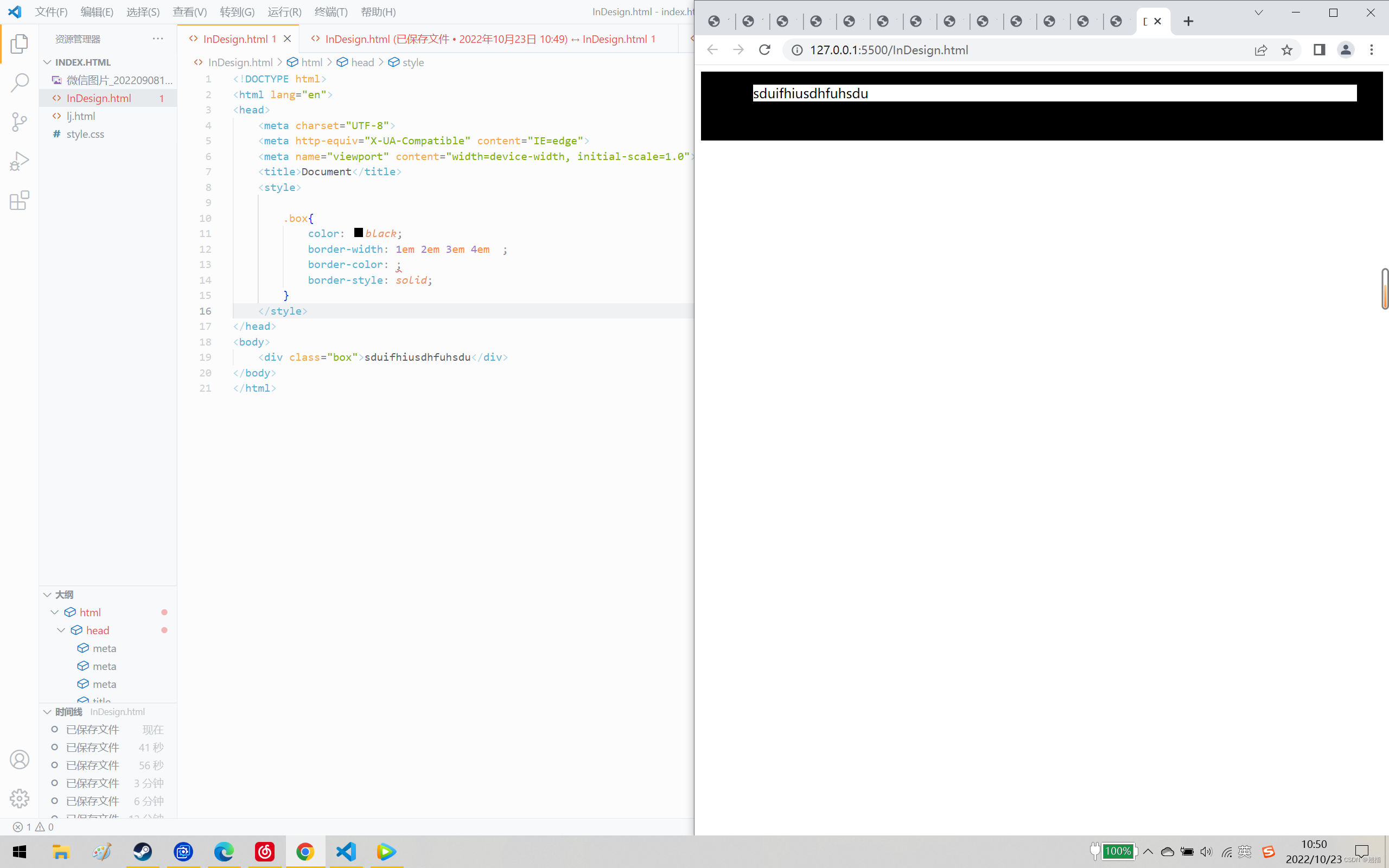Click the black color swatch on line 11

(x=358, y=233)
